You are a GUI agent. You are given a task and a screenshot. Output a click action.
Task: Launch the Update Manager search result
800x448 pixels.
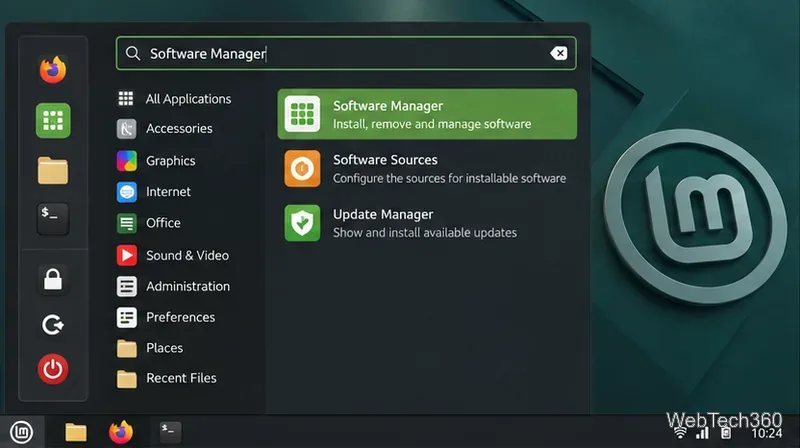(x=427, y=223)
